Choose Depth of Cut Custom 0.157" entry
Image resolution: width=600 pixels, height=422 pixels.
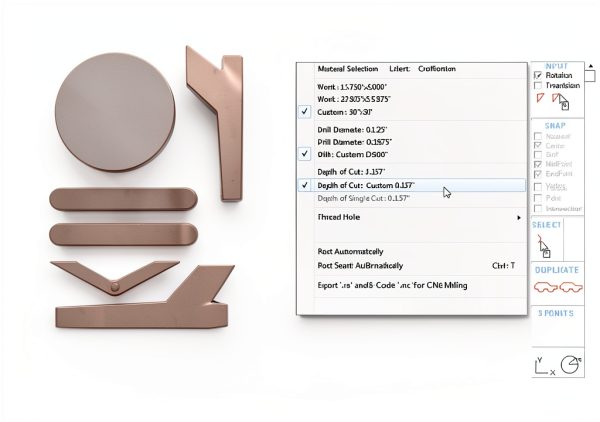click(412, 186)
